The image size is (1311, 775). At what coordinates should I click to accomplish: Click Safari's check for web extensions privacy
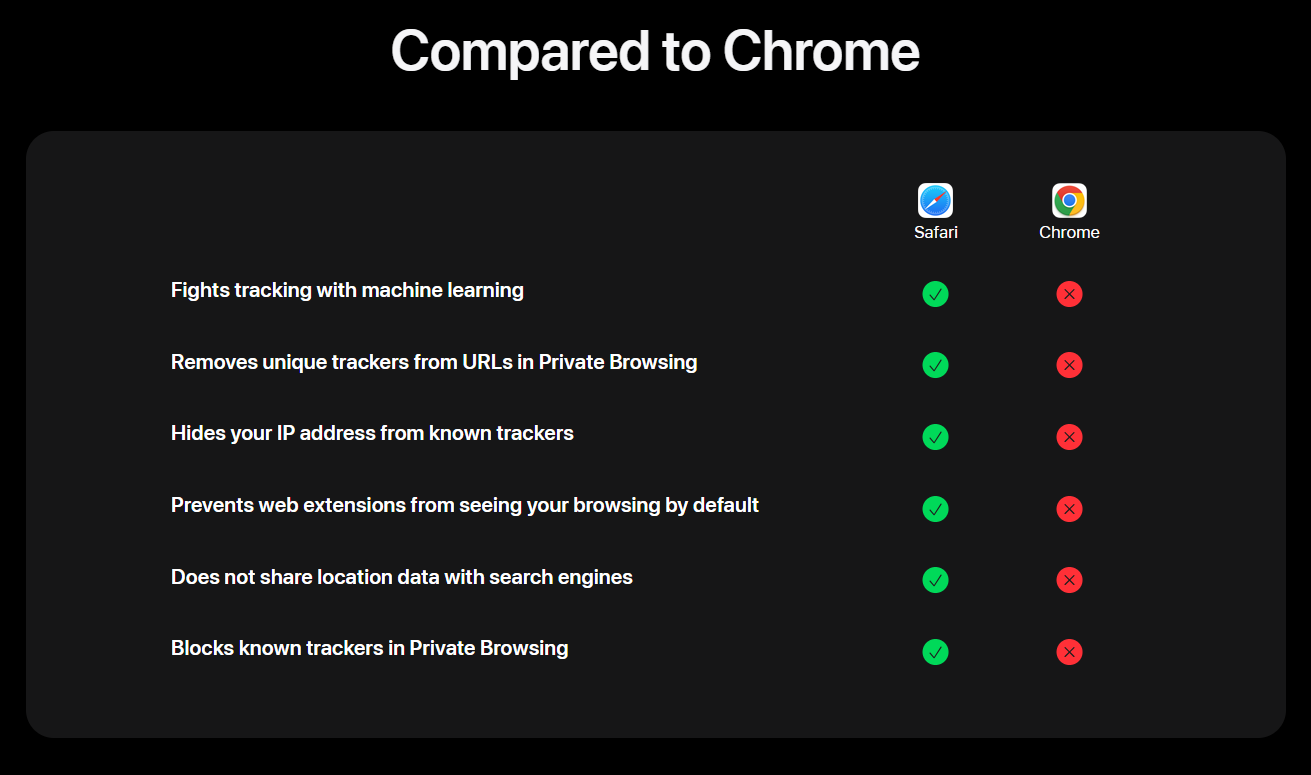935,509
